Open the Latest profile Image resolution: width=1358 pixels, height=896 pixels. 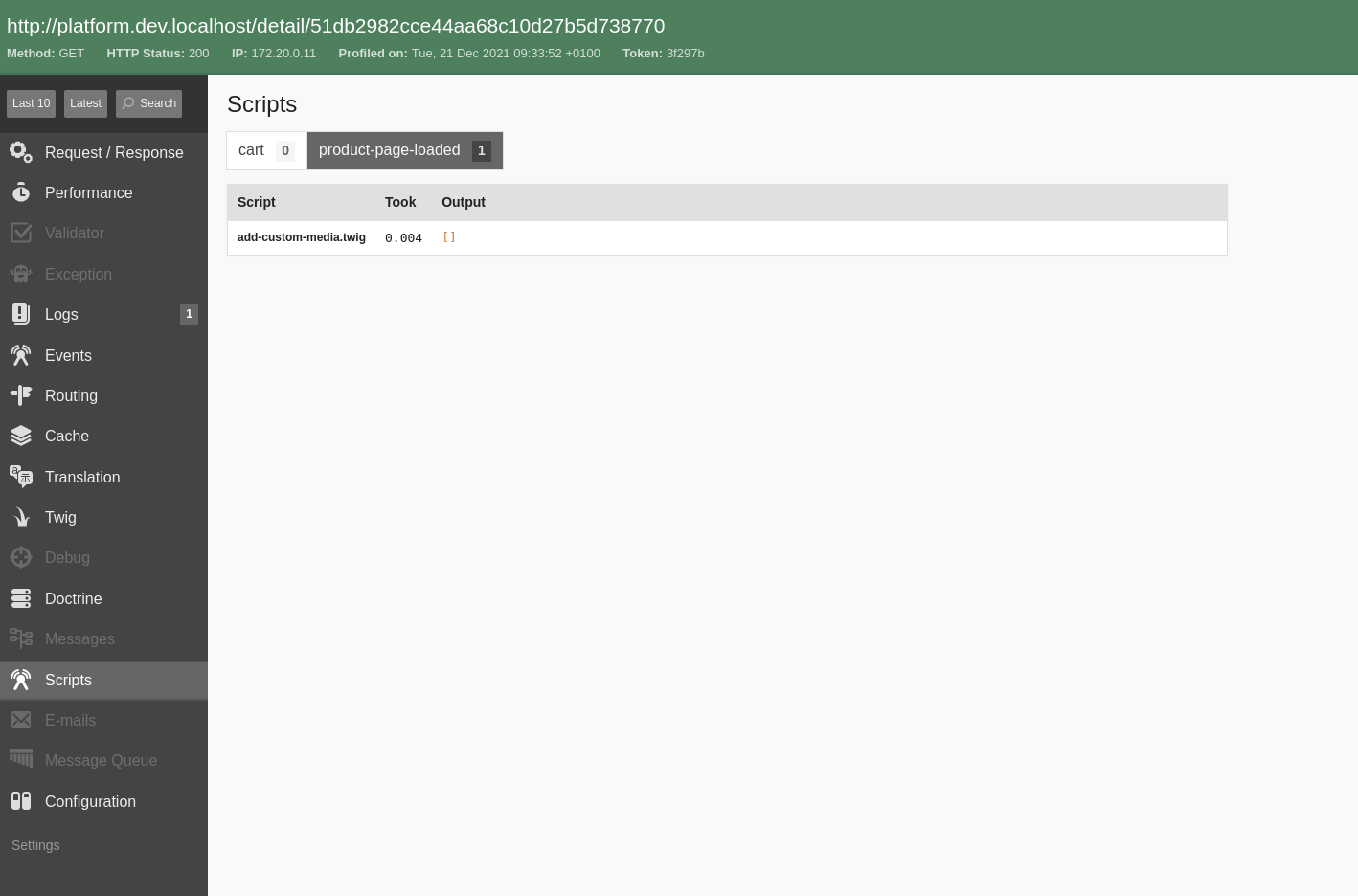85,103
